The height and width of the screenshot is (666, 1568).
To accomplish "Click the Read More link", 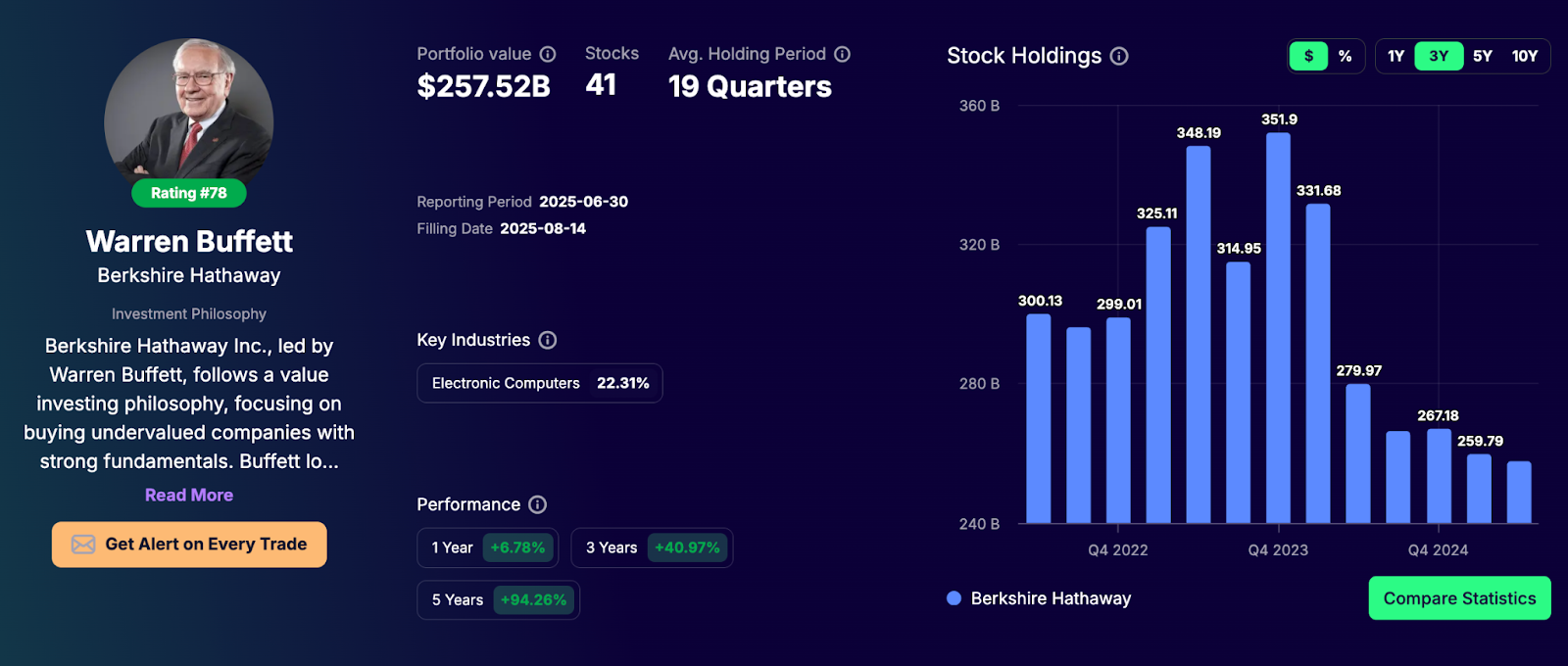I will coord(189,496).
